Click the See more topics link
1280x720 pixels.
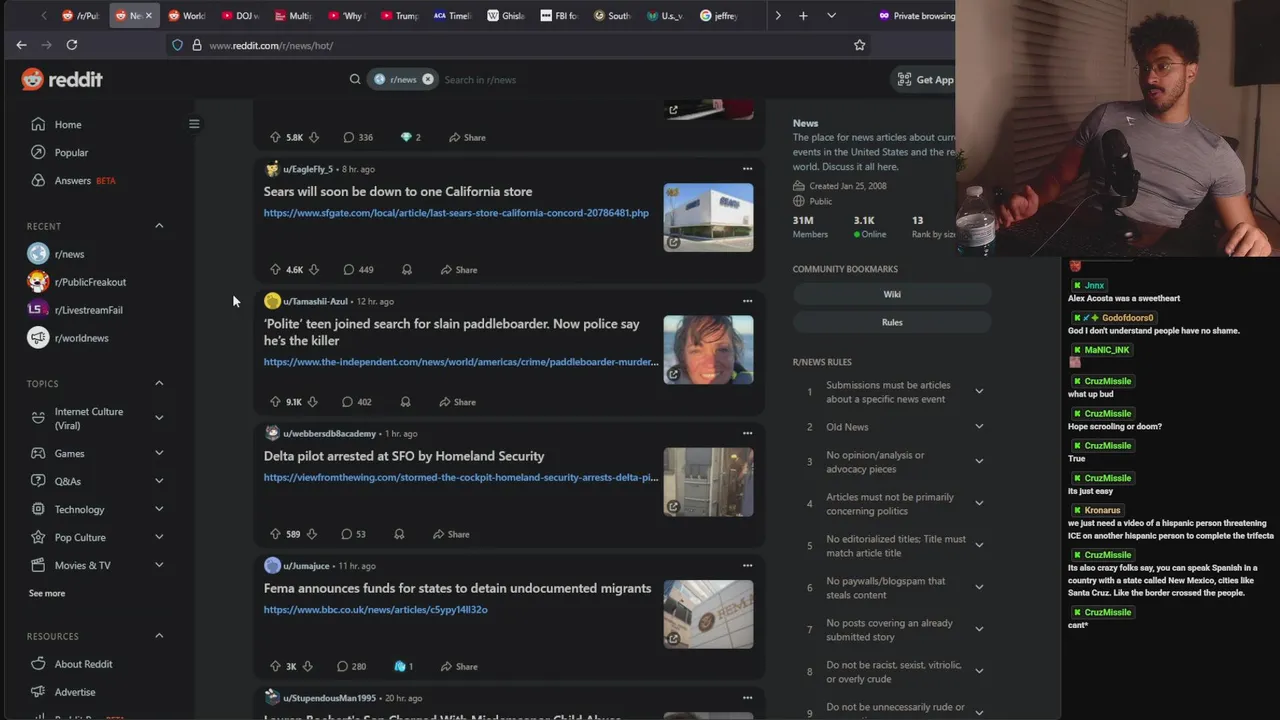point(47,593)
